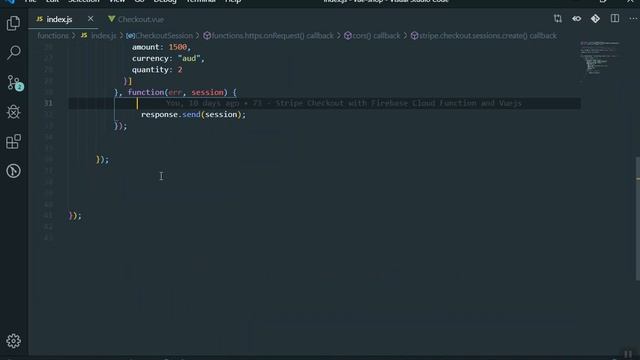Click the compare changes icon in editor toolbar
The width and height of the screenshot is (640, 360).
coord(558,19)
